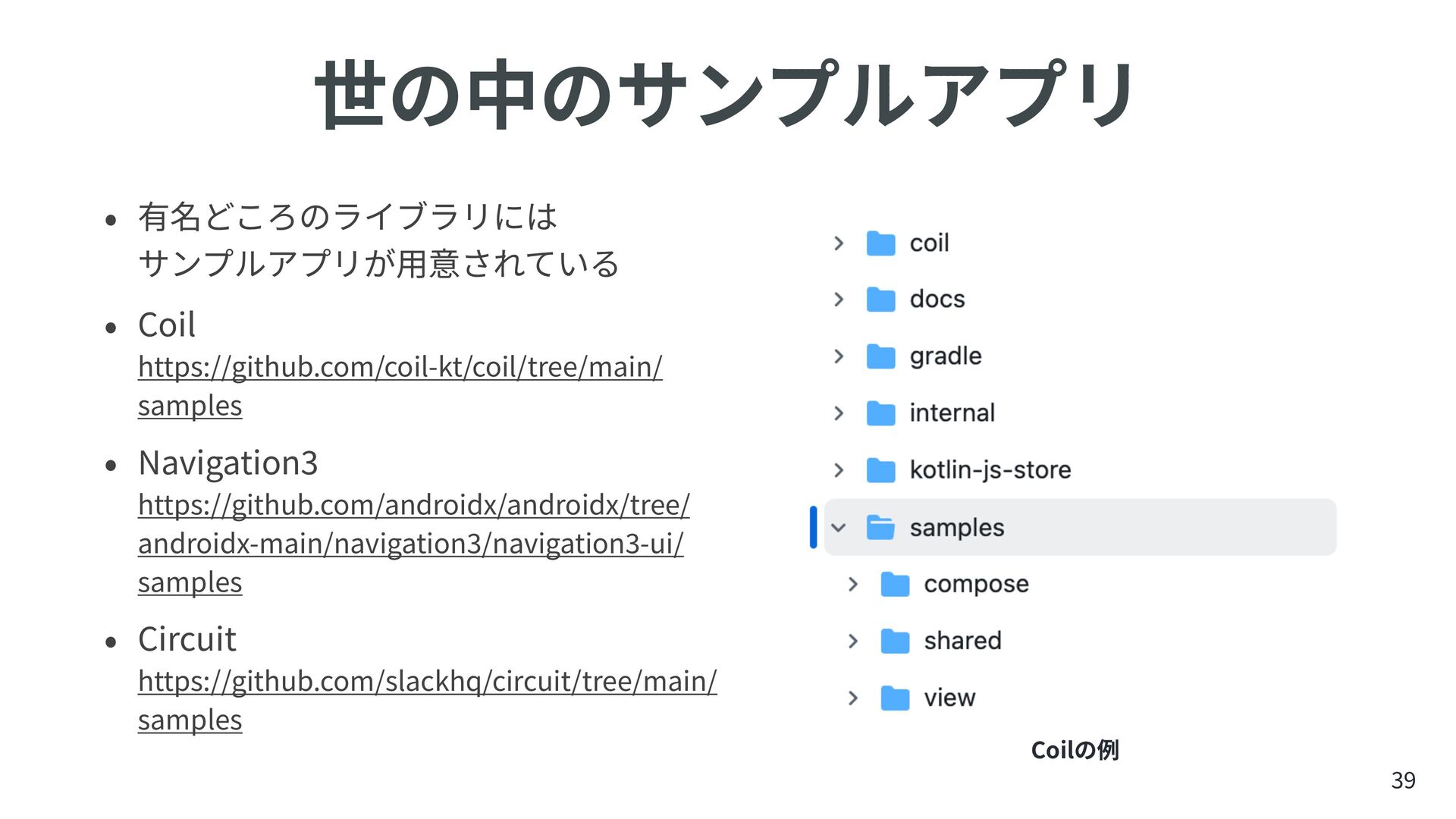Expand the compose subfolder chevron
1456x819 pixels.
point(853,584)
